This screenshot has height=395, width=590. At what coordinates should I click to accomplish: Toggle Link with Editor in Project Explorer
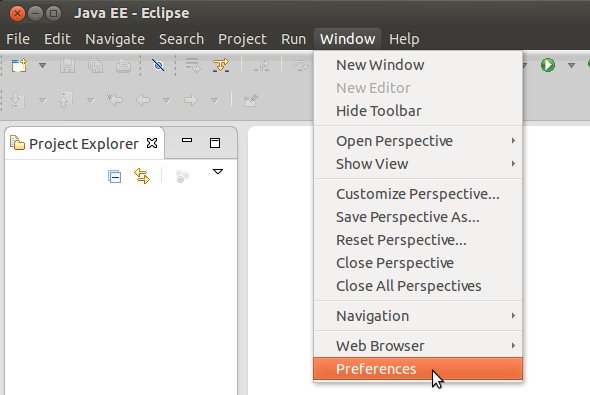(142, 176)
